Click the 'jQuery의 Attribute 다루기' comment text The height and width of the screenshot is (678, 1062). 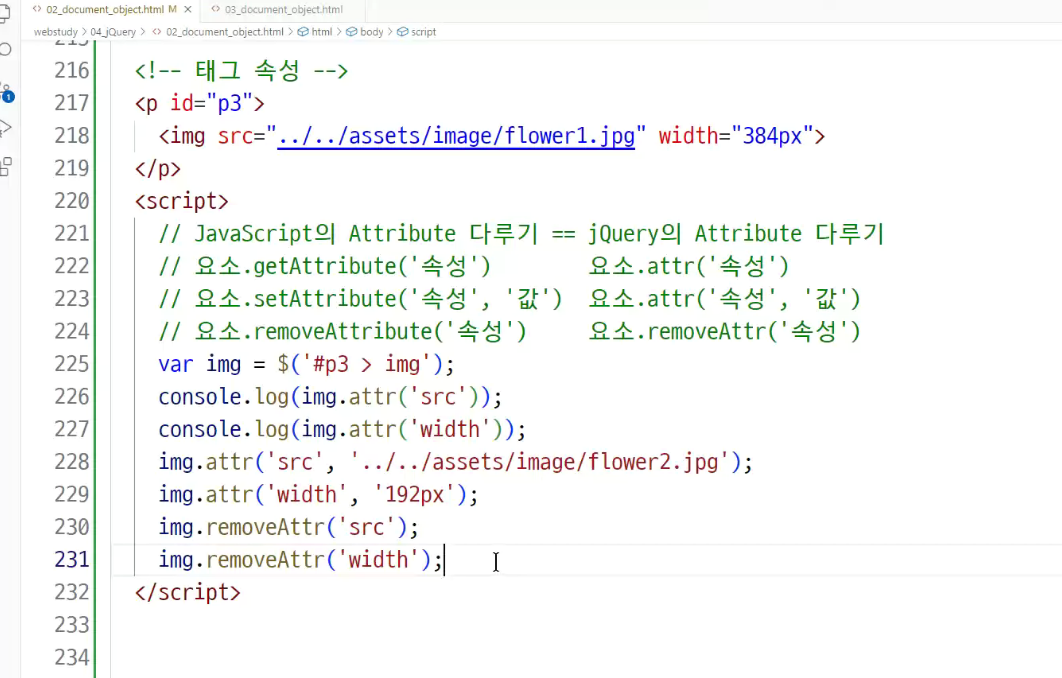736,234
